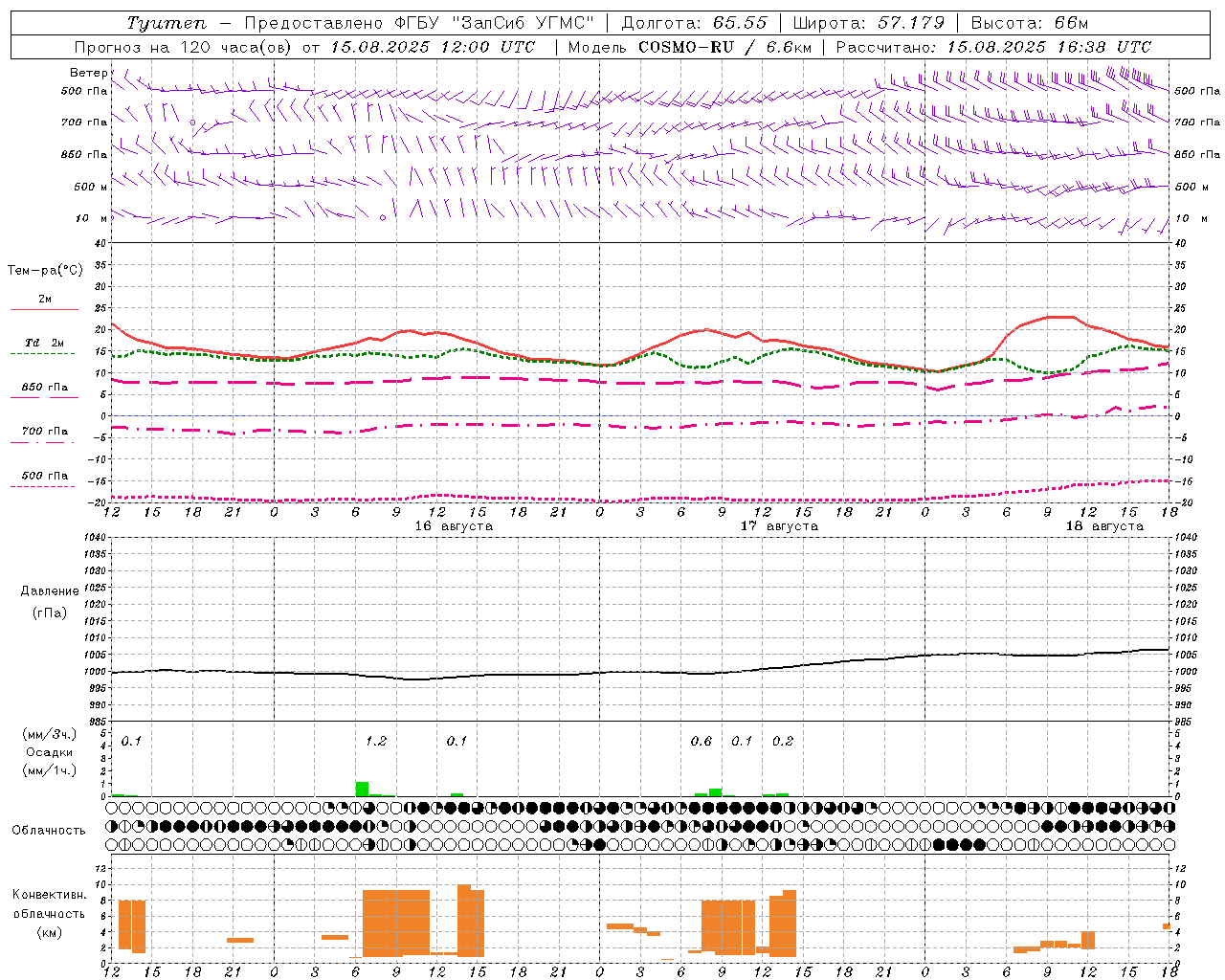Click the 'Высота: 66м' value
Screen dimensions: 1225x980
tap(1029, 23)
